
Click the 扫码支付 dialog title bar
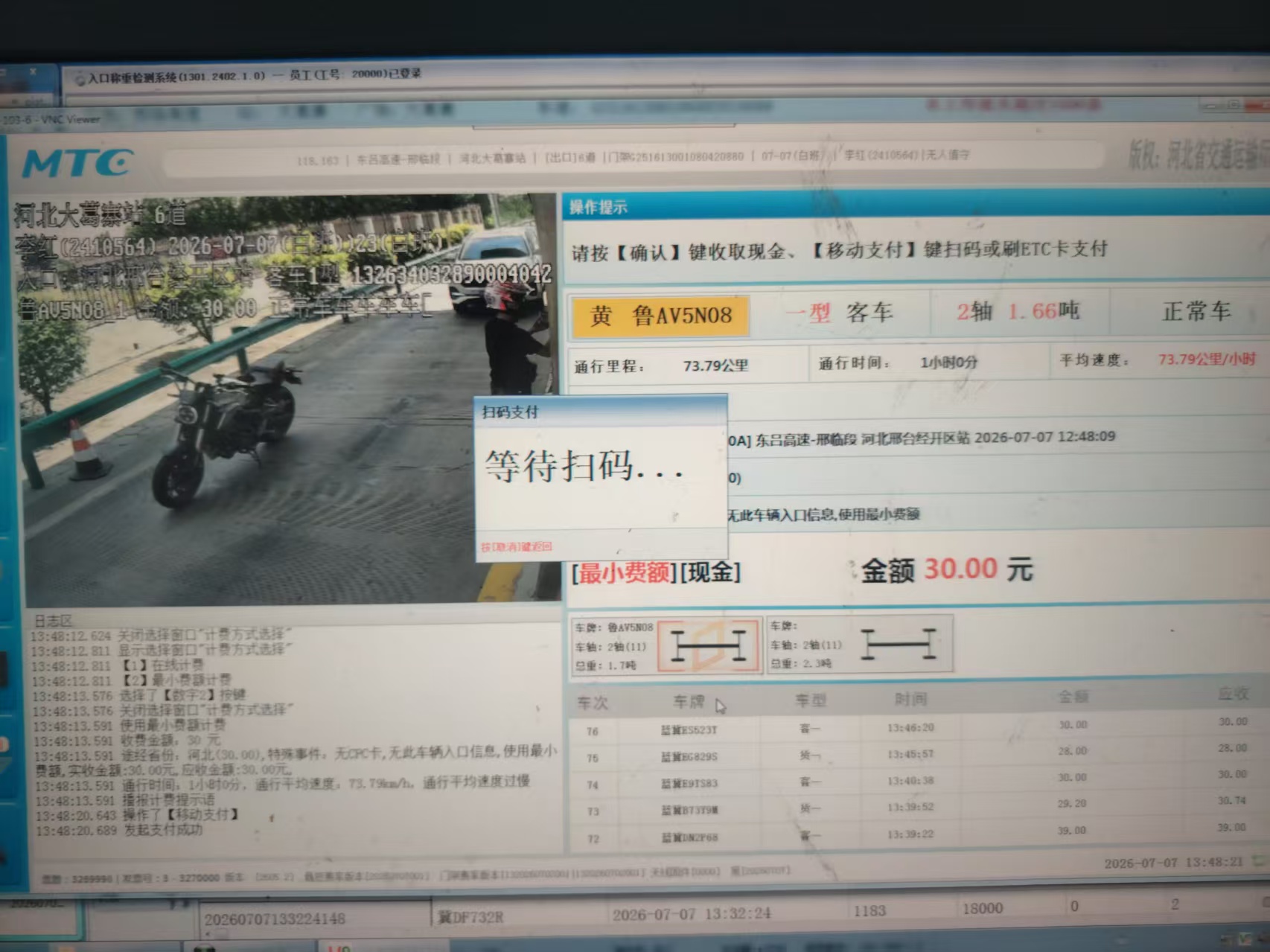click(600, 412)
